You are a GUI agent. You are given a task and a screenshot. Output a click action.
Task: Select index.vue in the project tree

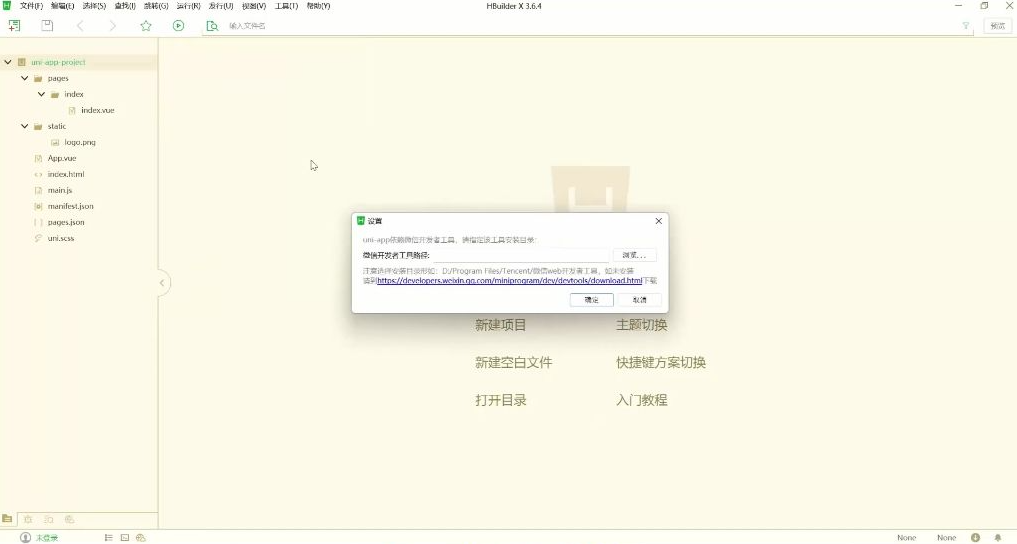pyautogui.click(x=97, y=110)
